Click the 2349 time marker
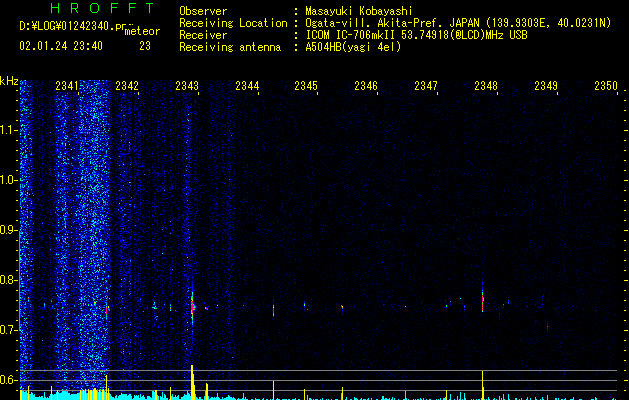 click(x=546, y=86)
